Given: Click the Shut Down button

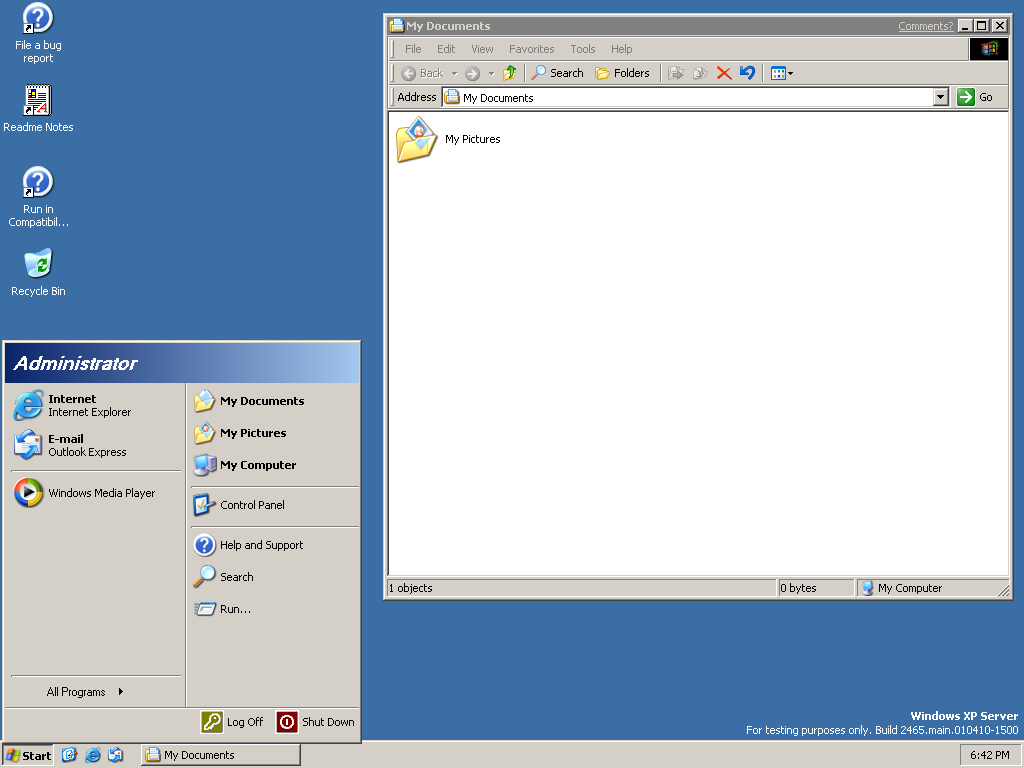Looking at the screenshot, I should point(316,722).
